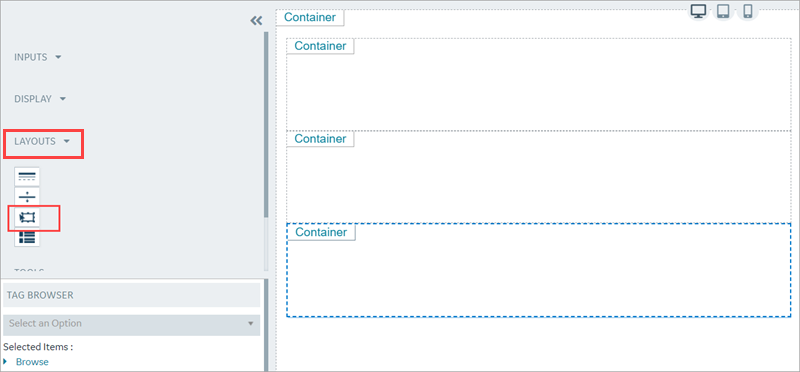Pick the container layout icon highlighted in red
800x372 pixels.
[x=27, y=217]
